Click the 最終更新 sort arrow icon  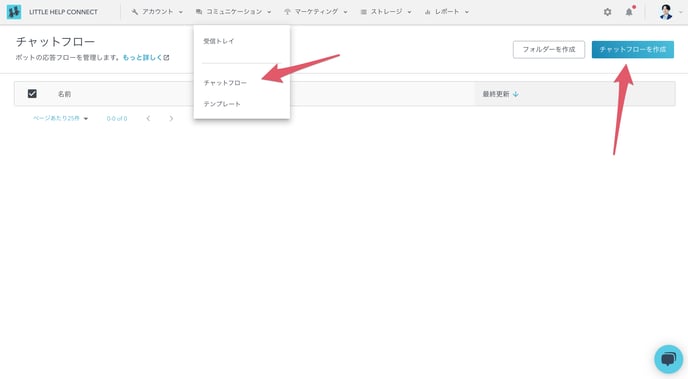pos(516,94)
